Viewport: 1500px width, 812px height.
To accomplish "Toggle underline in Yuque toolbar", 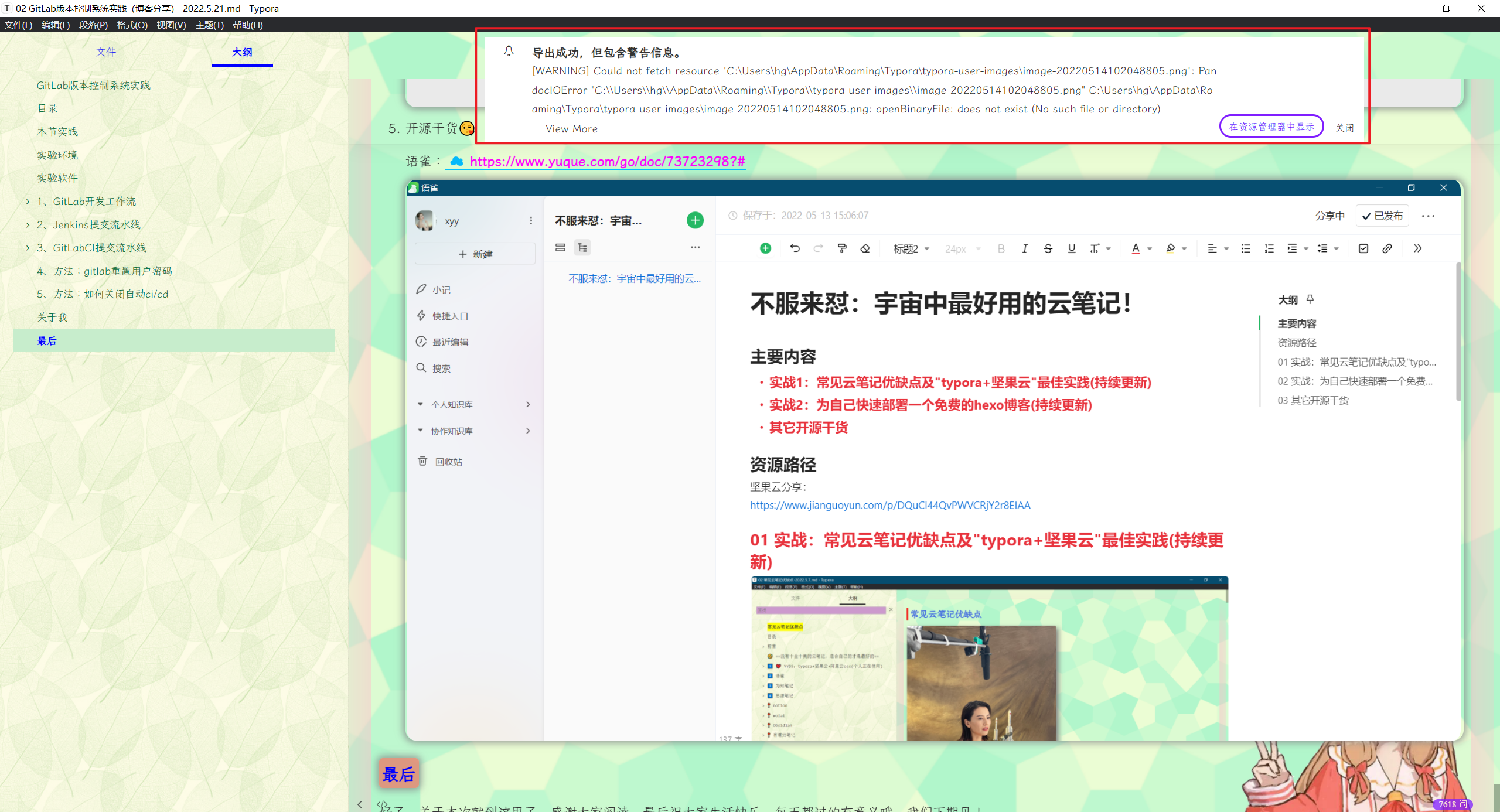I will coord(1071,248).
